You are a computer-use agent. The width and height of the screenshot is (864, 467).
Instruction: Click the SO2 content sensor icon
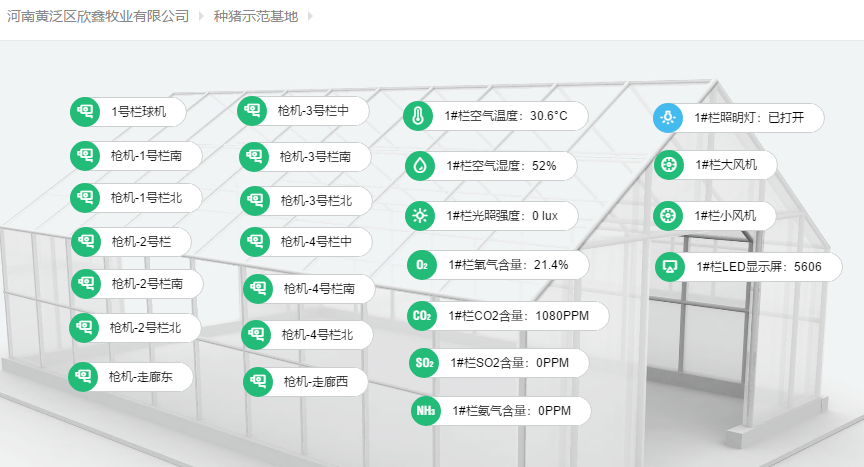pos(424,362)
